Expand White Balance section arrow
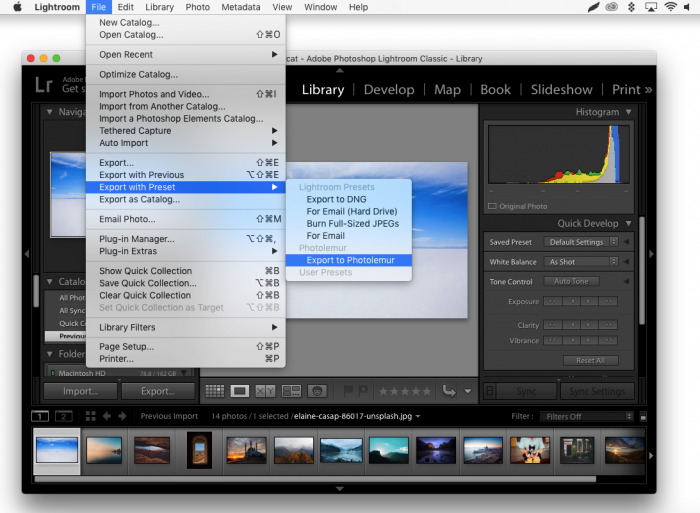This screenshot has width=700, height=513. pyautogui.click(x=626, y=262)
